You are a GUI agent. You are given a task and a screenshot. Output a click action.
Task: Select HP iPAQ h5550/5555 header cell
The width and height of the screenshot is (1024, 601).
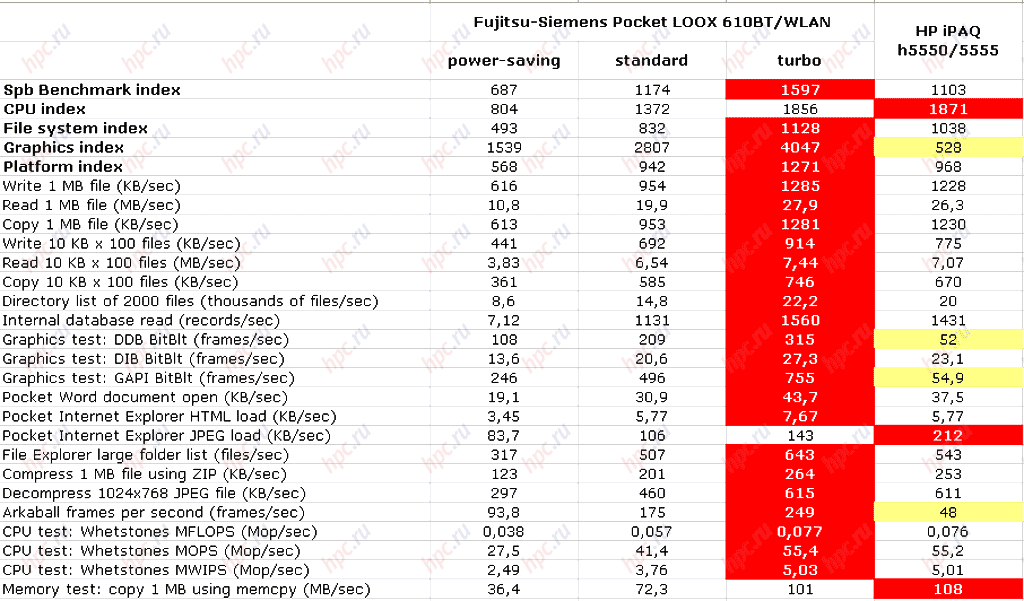tap(949, 41)
